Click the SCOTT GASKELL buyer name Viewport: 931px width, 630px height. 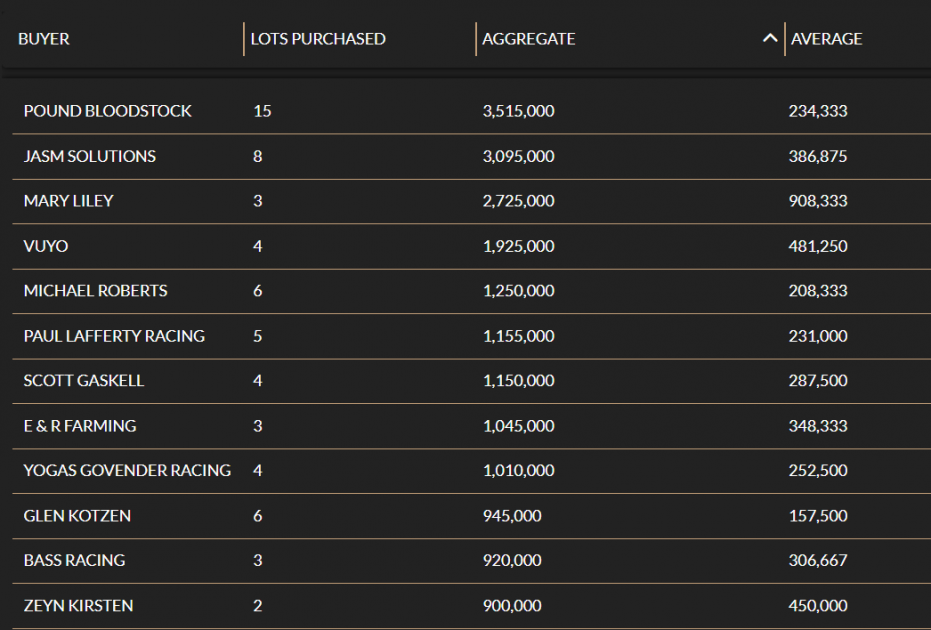(x=84, y=381)
